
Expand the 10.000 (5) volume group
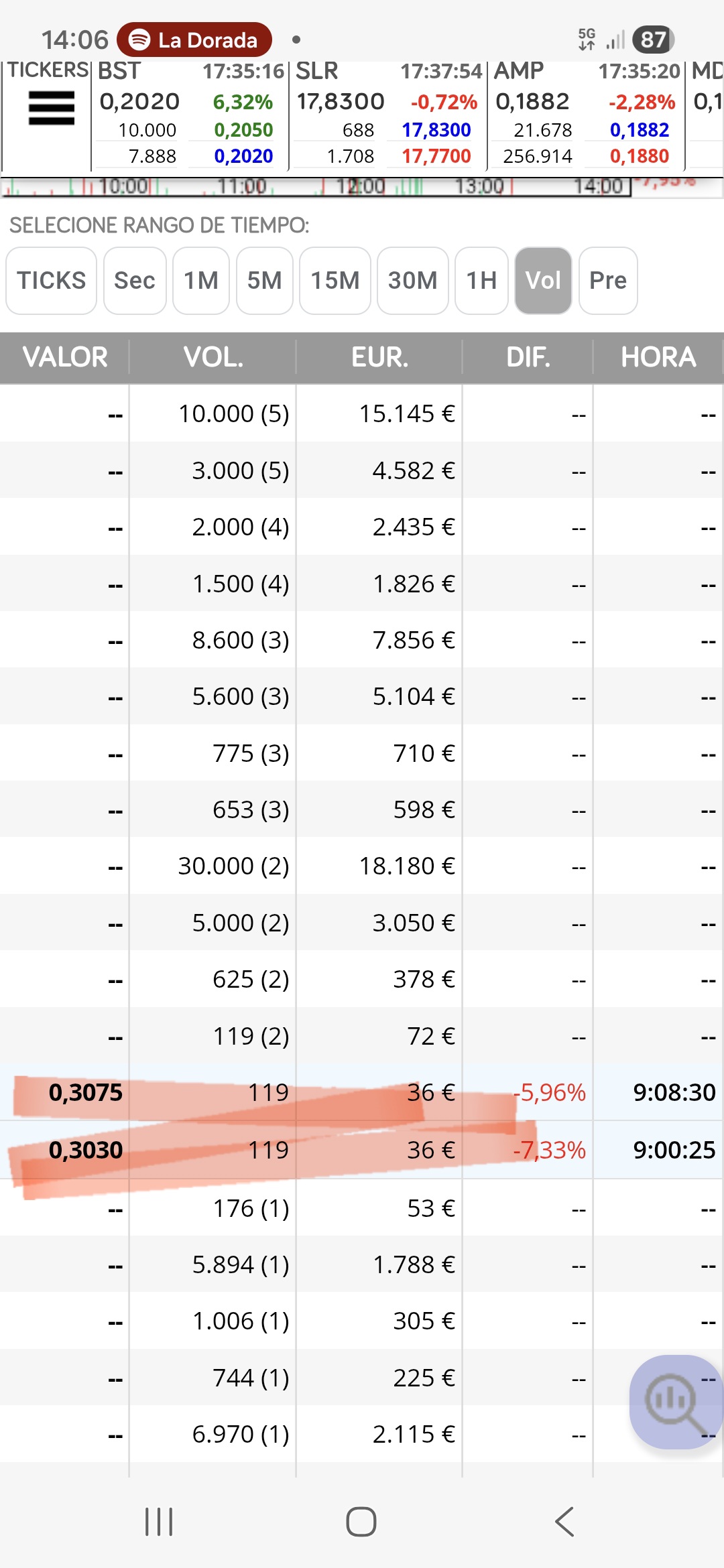coord(233,414)
